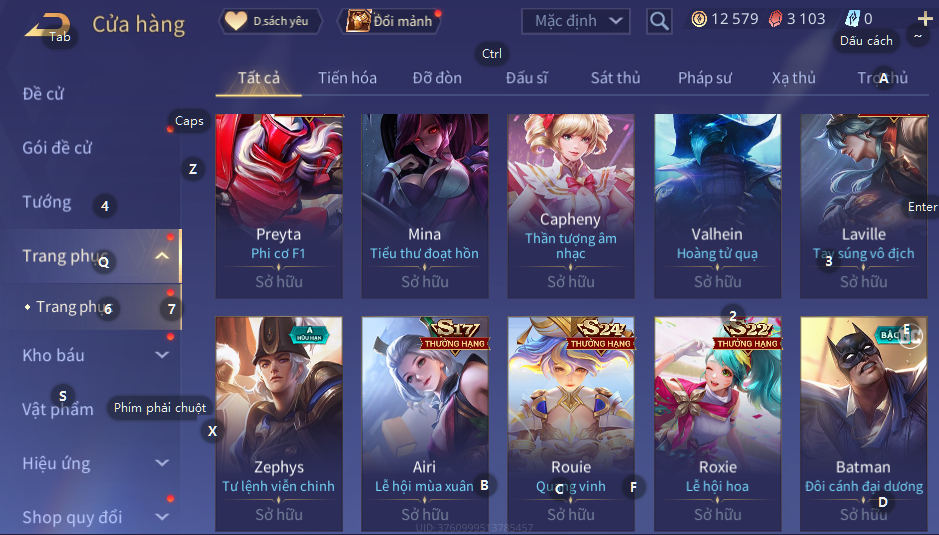939x535 pixels.
Task: Open Tướng in the sidebar
Action: [x=47, y=202]
